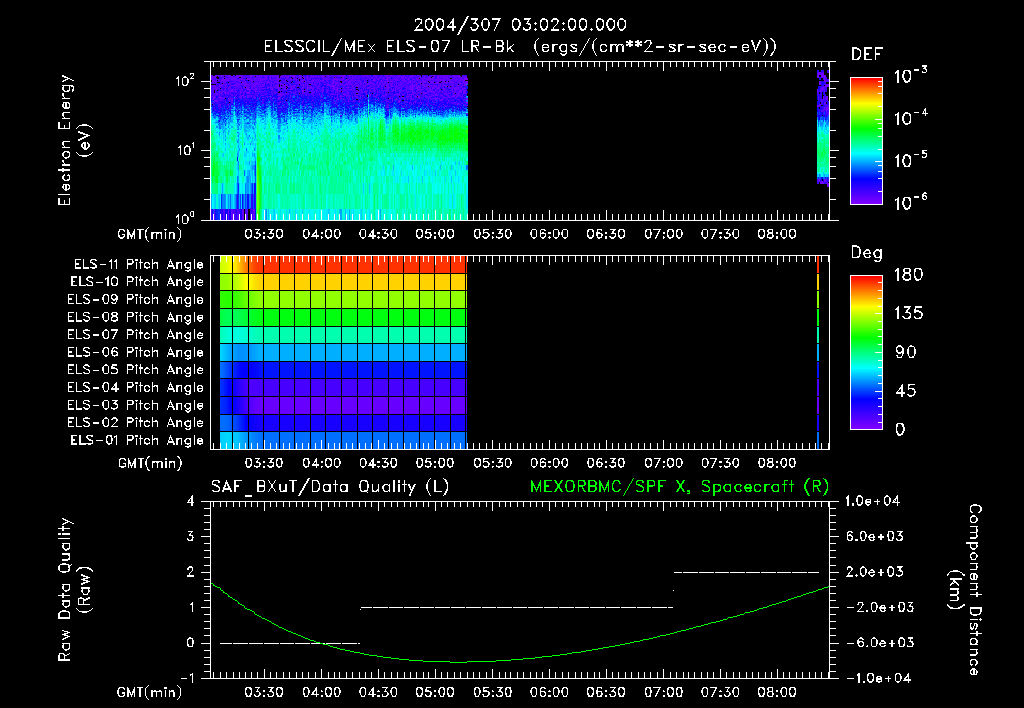This screenshot has height=708, width=1024.
Task: Select the ELS-11 Pitch Angle row label
Action: tap(138, 265)
